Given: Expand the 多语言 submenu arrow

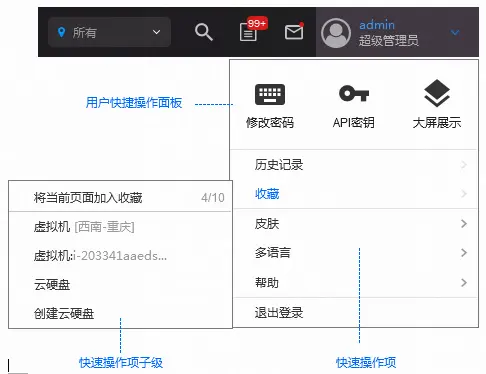Looking at the screenshot, I should pyautogui.click(x=464, y=252).
